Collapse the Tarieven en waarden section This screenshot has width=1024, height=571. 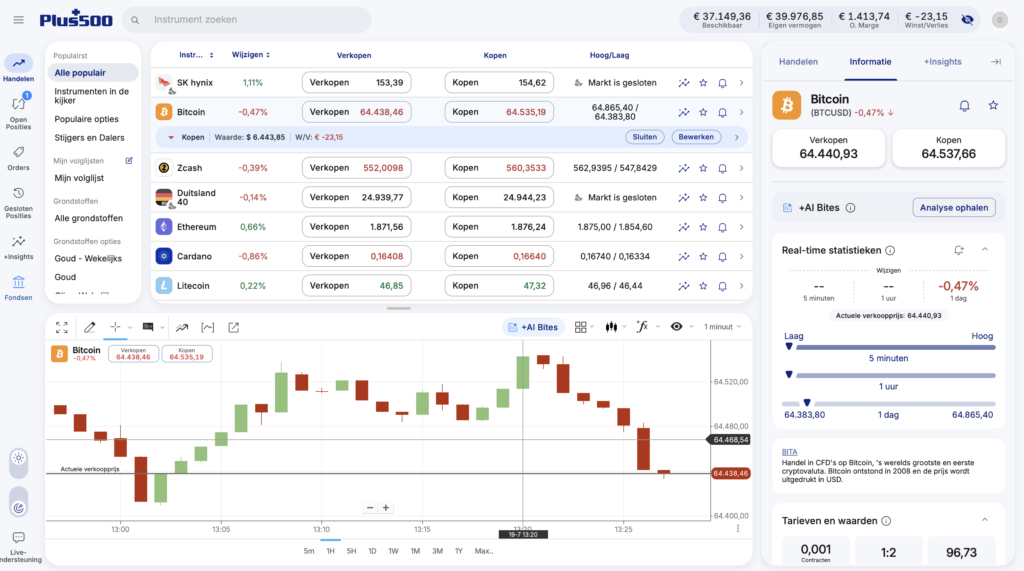[985, 520]
